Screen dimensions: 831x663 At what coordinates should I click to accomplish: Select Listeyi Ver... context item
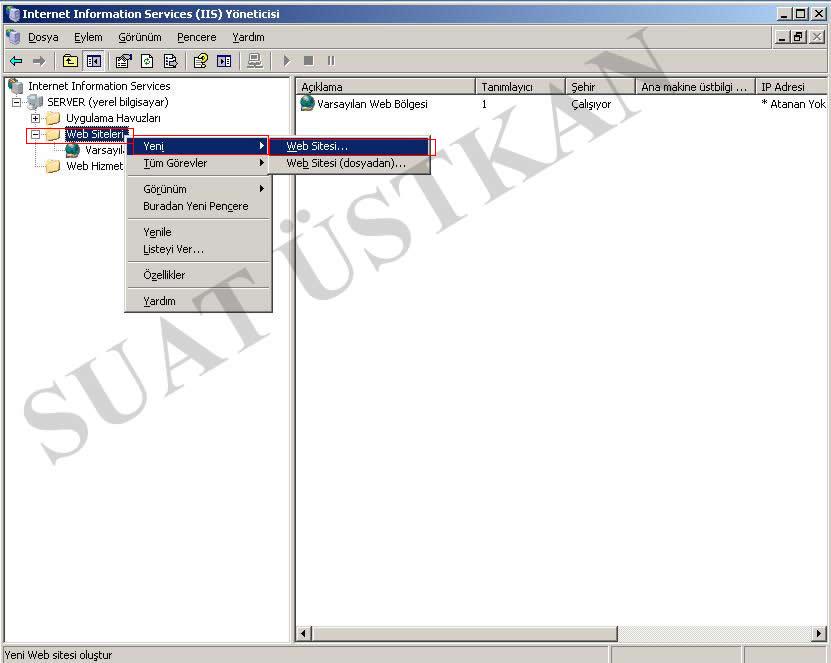point(198,249)
